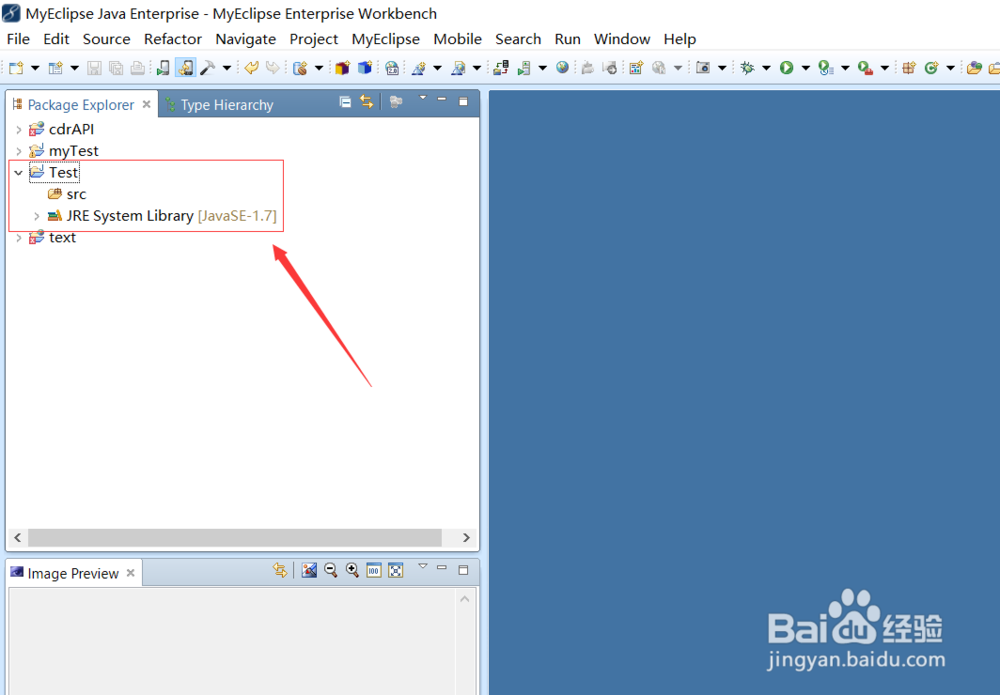Open the Refactor menu
1000x695 pixels.
pos(173,39)
